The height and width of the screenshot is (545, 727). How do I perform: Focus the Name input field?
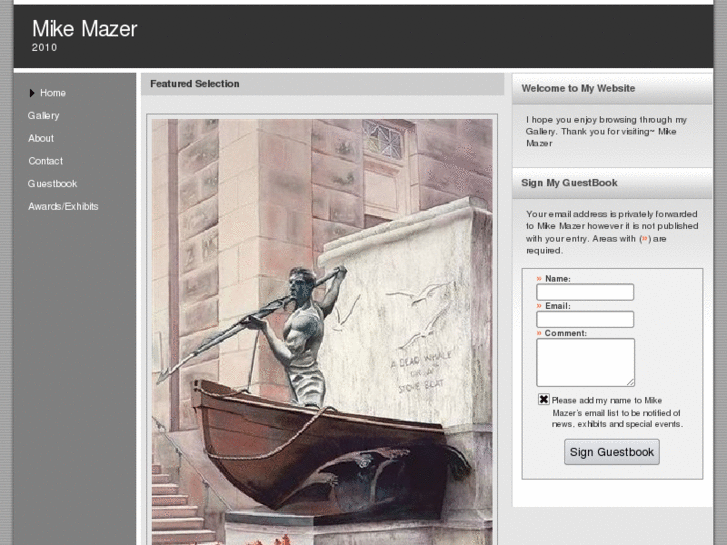point(585,292)
